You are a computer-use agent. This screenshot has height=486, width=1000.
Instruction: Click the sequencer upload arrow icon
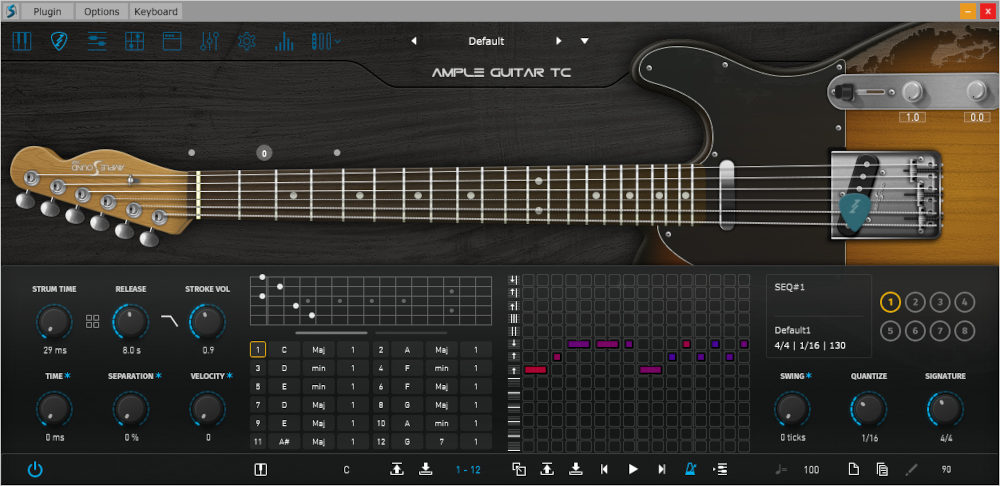coord(547,469)
